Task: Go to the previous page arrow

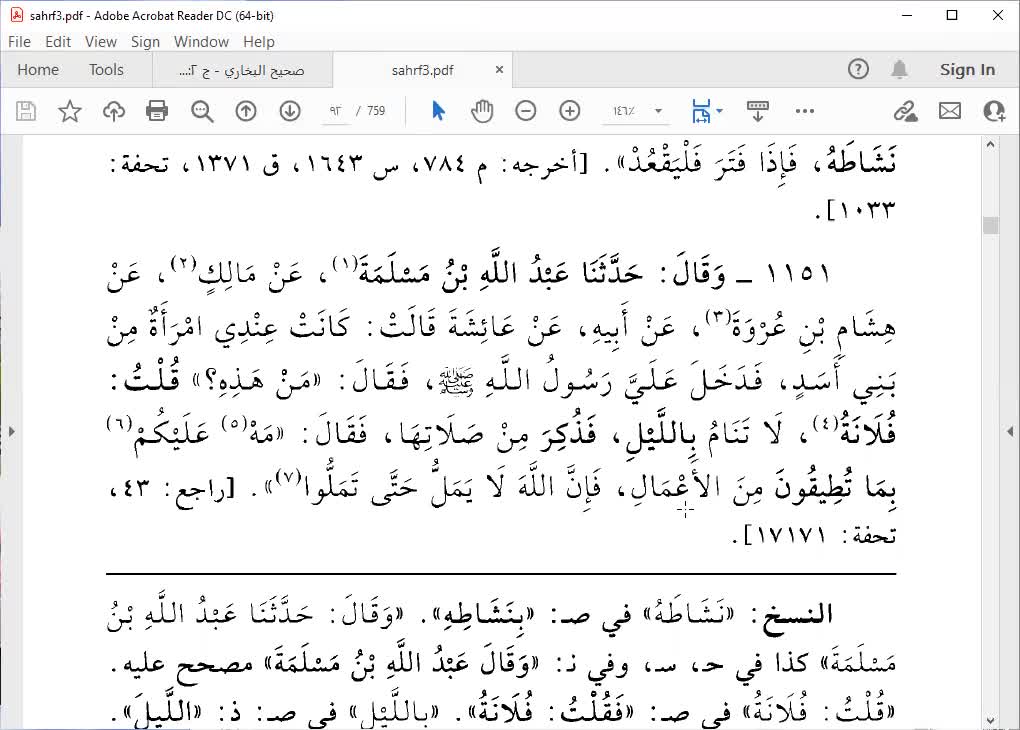Action: pos(246,111)
